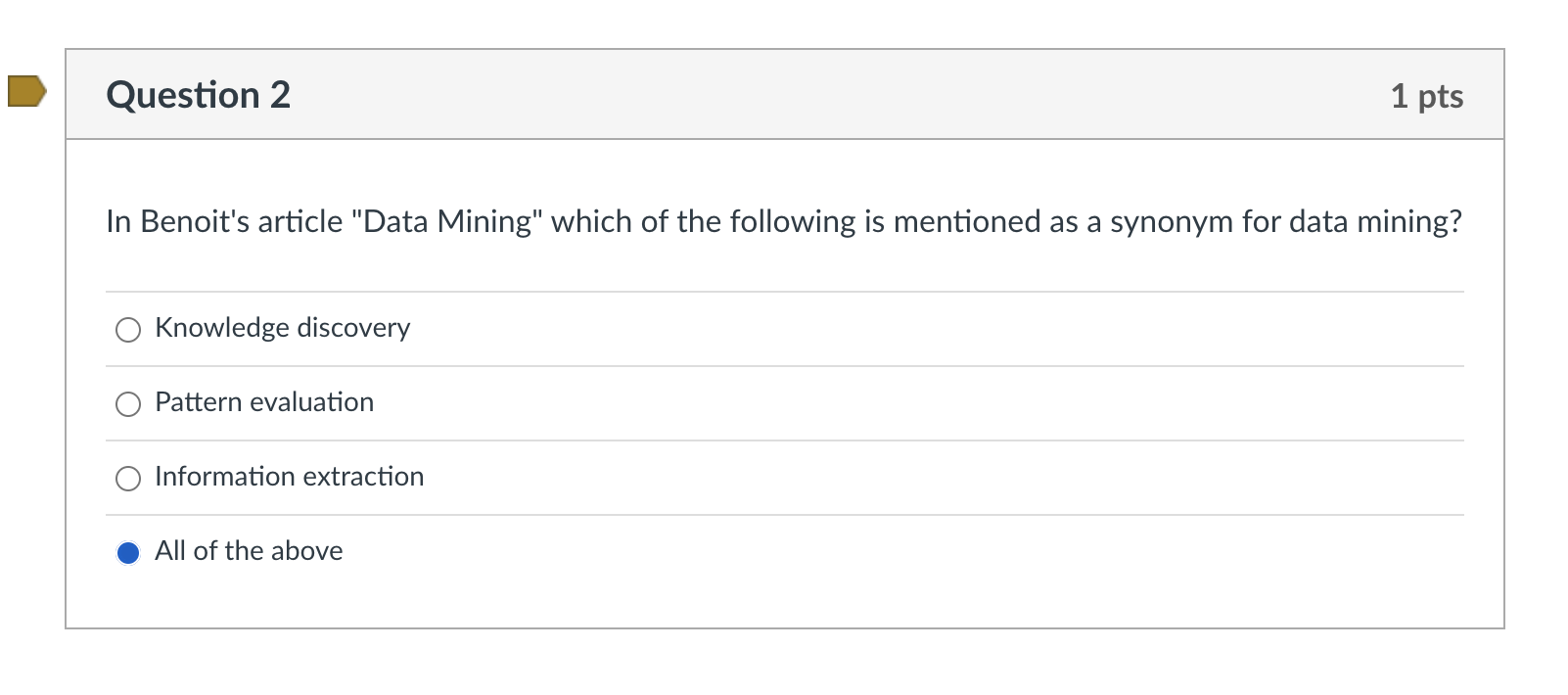Select the Pattern evaluation radio button
The height and width of the screenshot is (695, 1568).
click(128, 404)
